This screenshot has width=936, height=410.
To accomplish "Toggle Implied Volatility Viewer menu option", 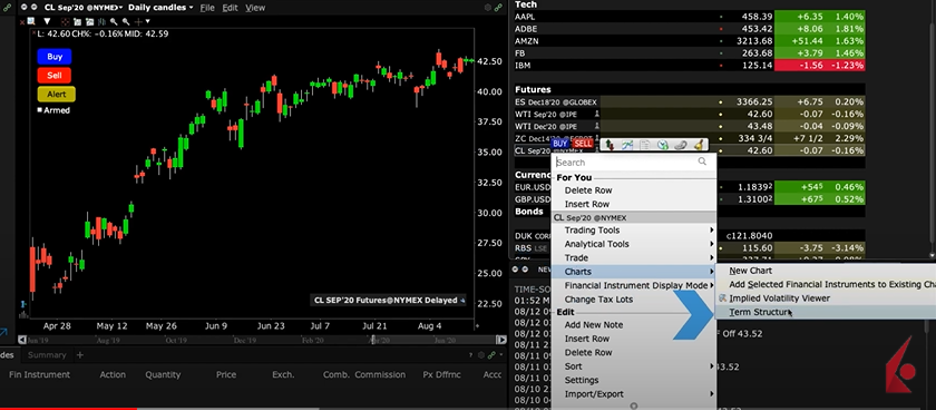I will tap(778, 298).
